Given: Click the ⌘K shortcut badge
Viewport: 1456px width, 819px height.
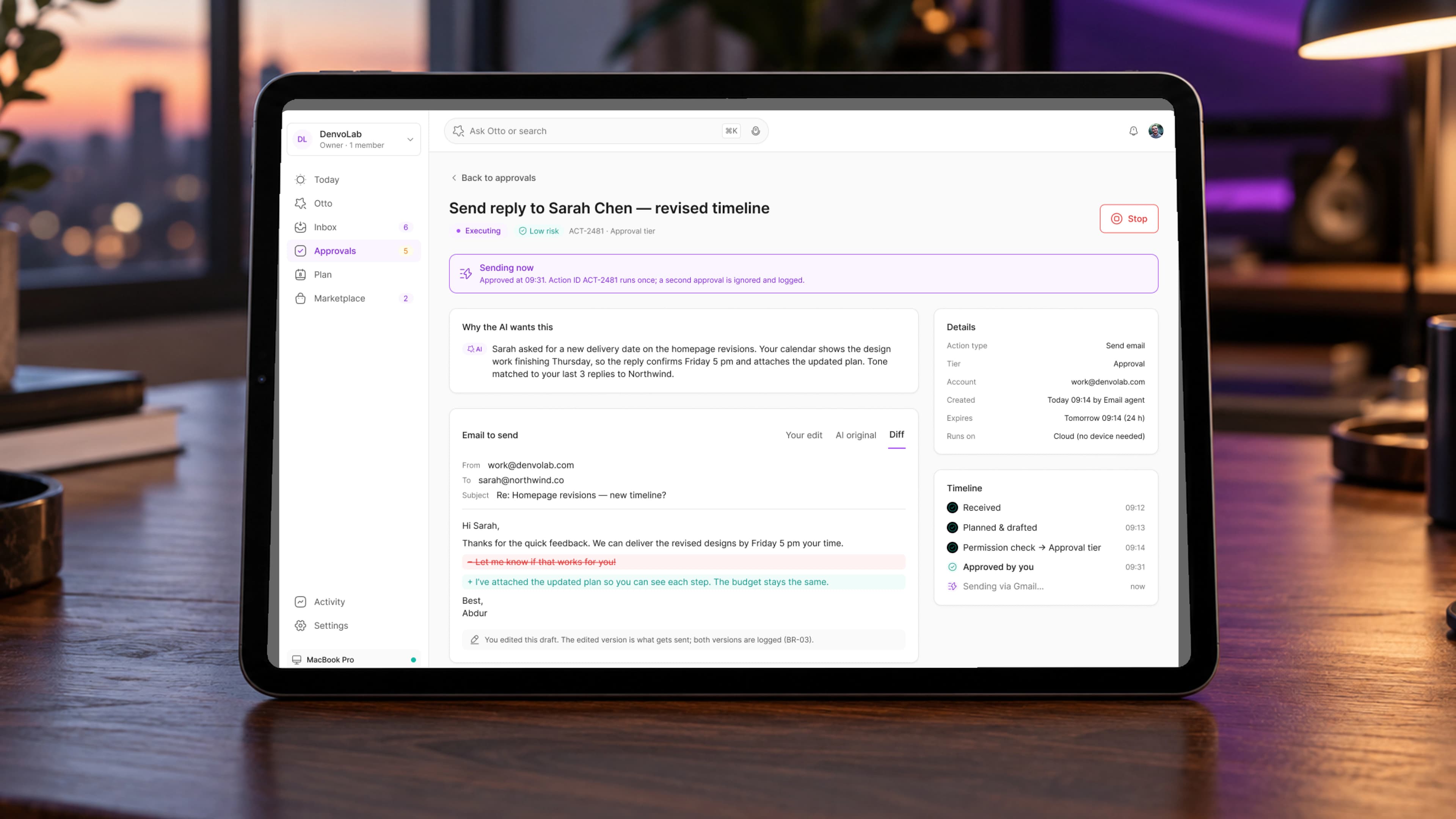Looking at the screenshot, I should (x=731, y=131).
